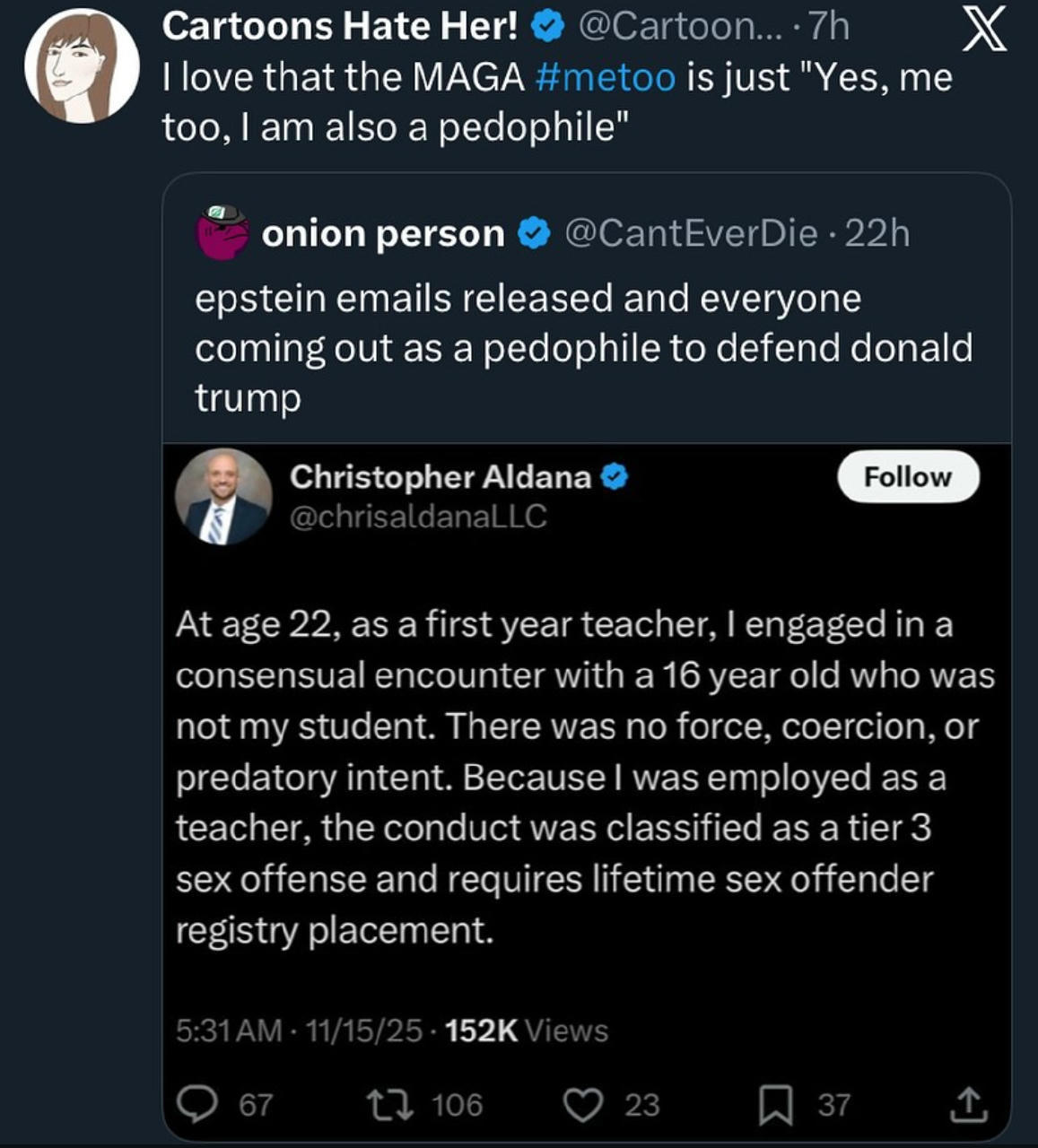1038x1148 pixels.
Task: Click onion person's verified badge
Action: pos(535,234)
